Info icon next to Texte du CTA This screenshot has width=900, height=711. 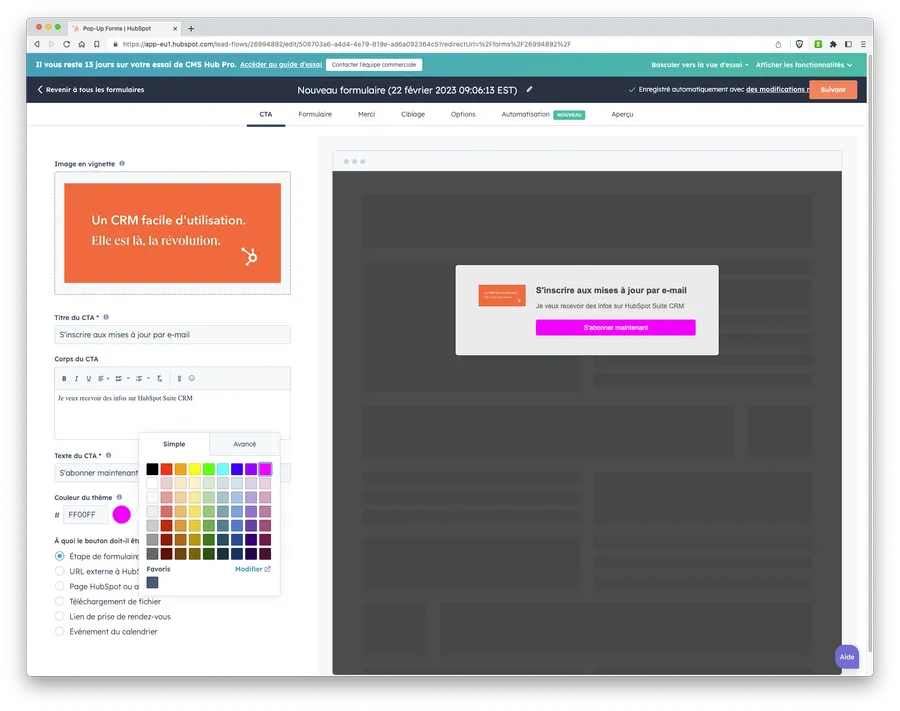(x=108, y=455)
